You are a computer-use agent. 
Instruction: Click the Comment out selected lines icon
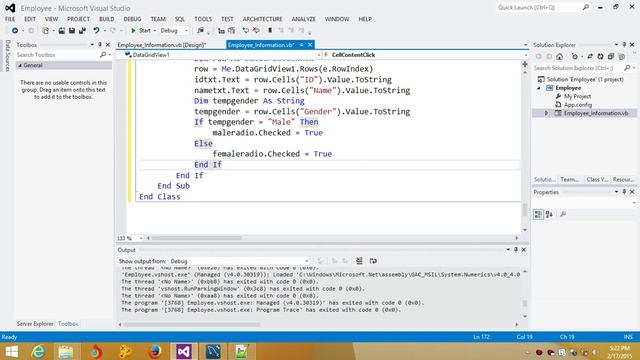(x=245, y=31)
